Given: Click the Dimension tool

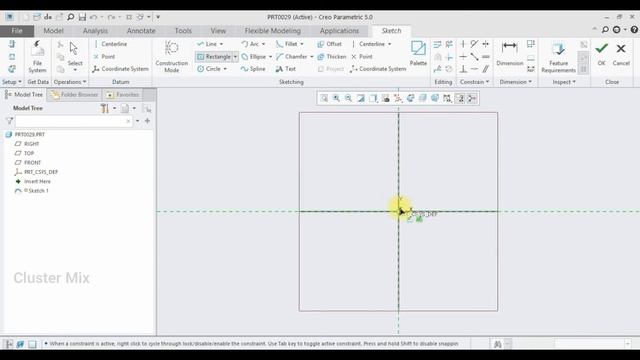Looking at the screenshot, I should pyautogui.click(x=509, y=53).
